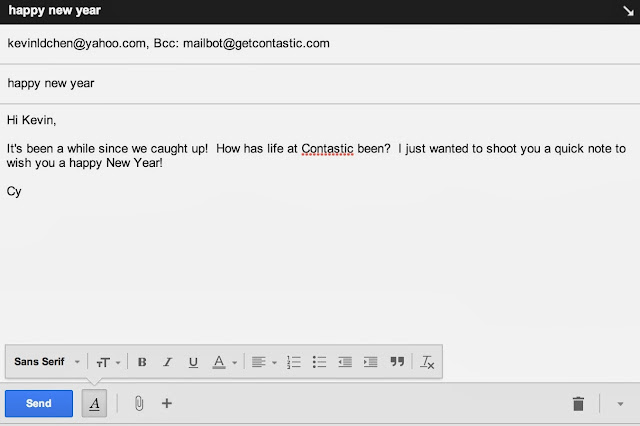Click the misspelled word 'Contastic'

pyautogui.click(x=327, y=149)
